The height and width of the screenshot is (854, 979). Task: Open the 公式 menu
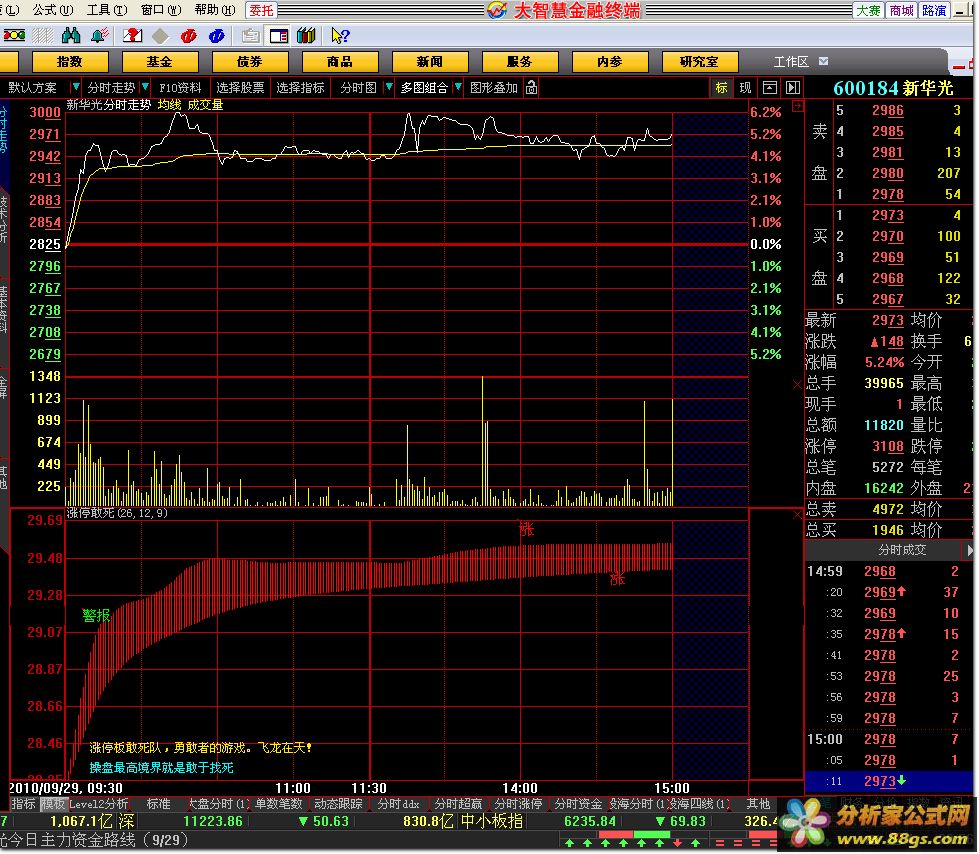[52, 10]
